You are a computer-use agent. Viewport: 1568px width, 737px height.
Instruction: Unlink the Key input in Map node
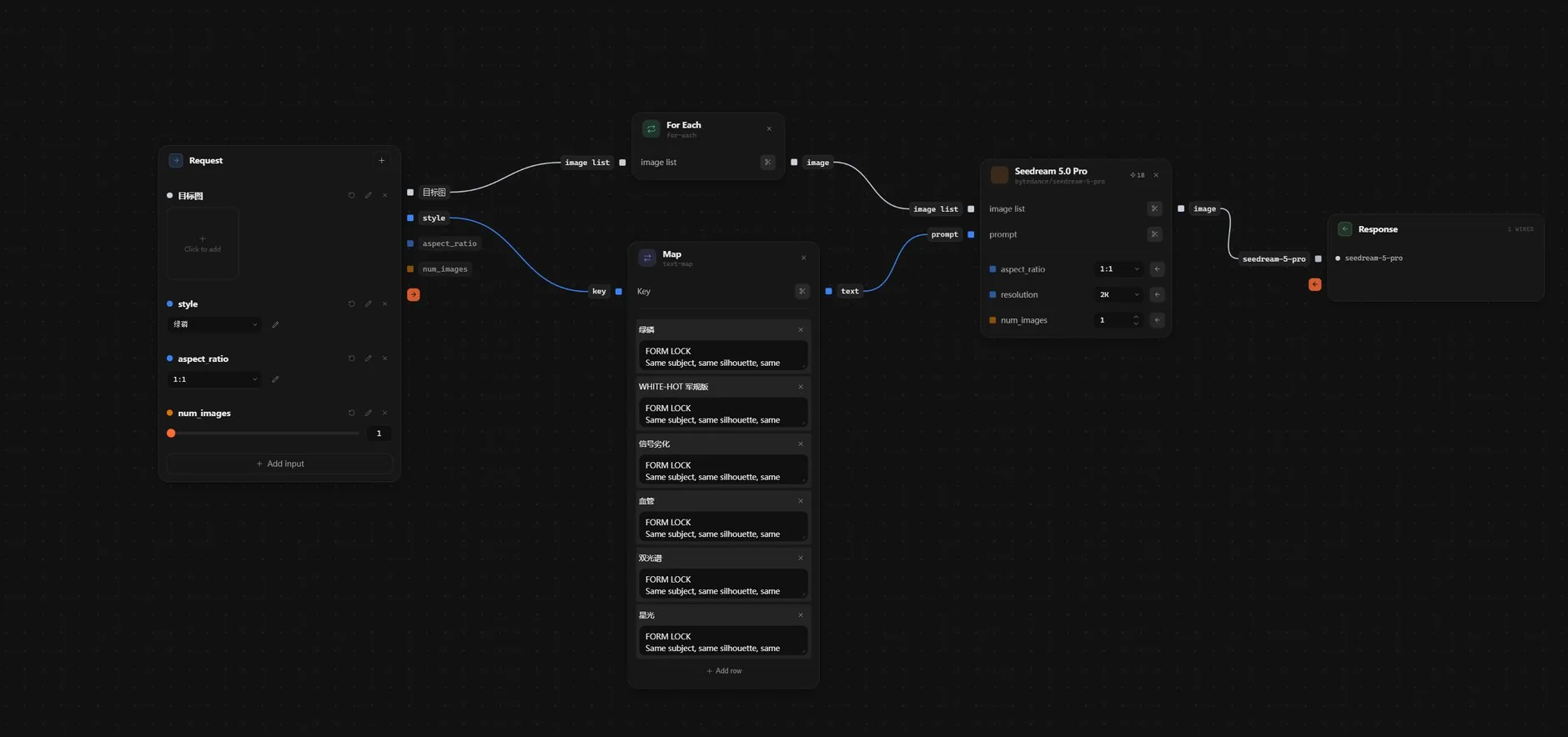click(802, 291)
